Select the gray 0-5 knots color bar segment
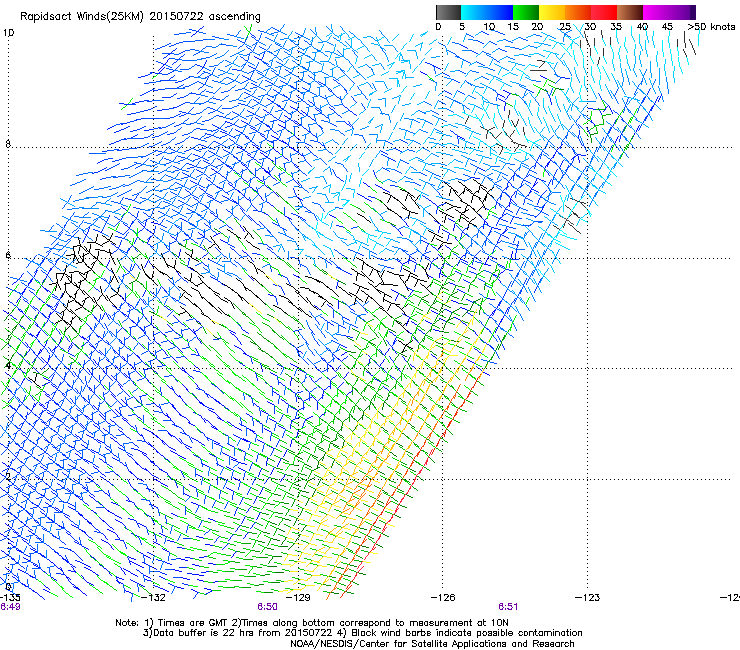This screenshot has width=740, height=650. 448,13
